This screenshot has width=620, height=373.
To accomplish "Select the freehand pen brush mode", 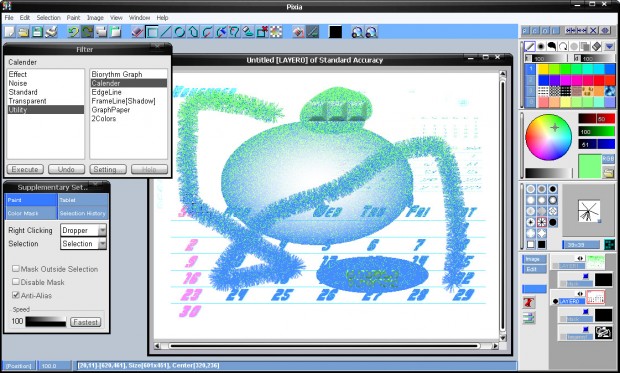I will coord(530,46).
